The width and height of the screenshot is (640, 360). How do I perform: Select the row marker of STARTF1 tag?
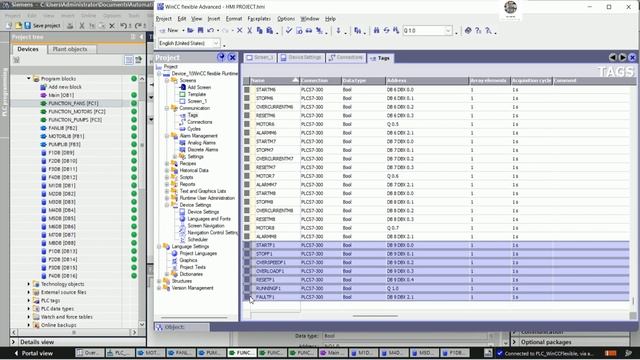tap(247, 245)
